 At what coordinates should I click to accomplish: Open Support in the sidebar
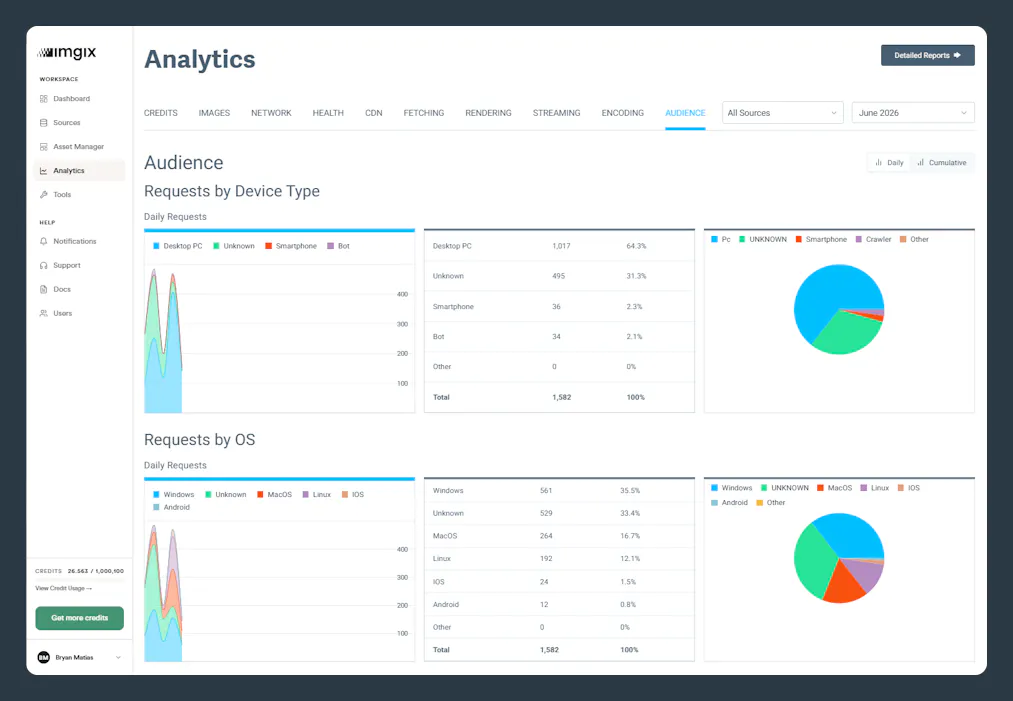pos(79,266)
